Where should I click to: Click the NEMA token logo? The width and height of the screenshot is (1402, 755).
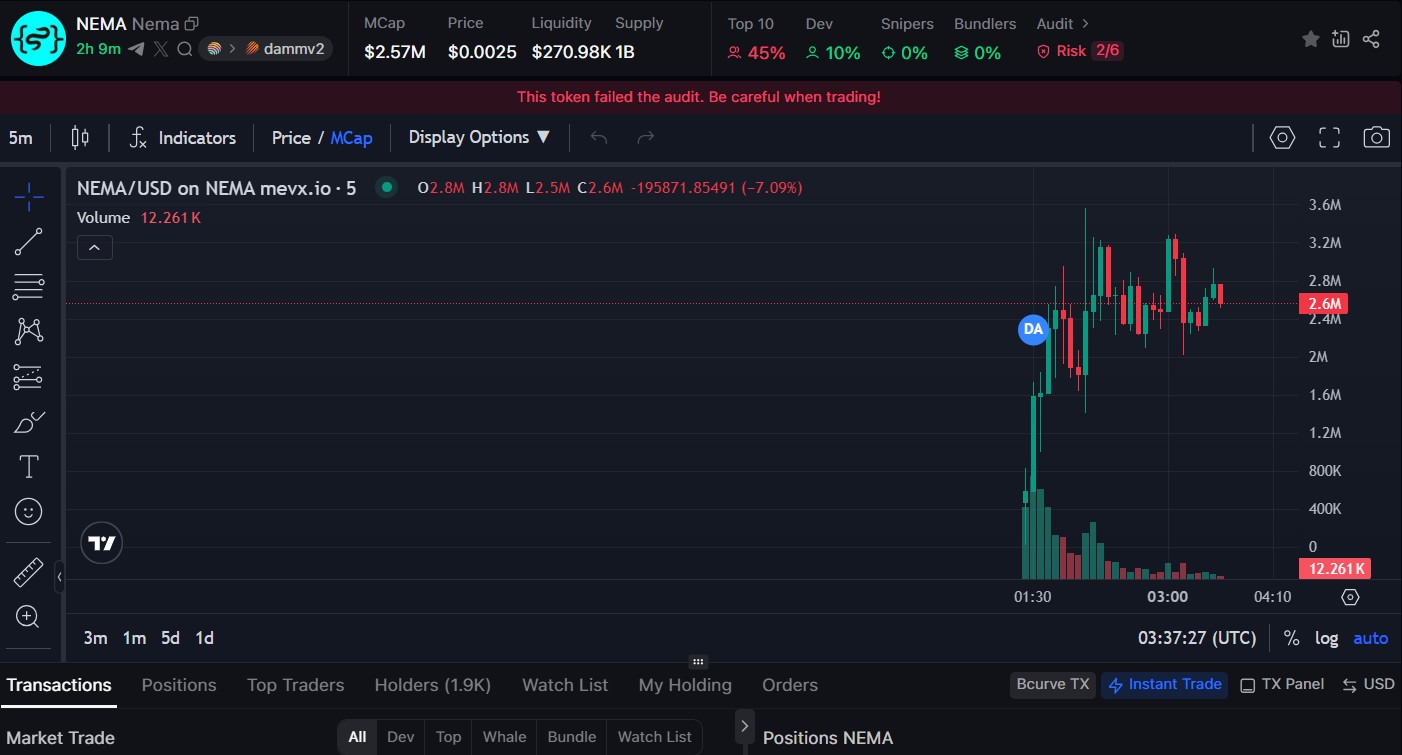pyautogui.click(x=38, y=37)
